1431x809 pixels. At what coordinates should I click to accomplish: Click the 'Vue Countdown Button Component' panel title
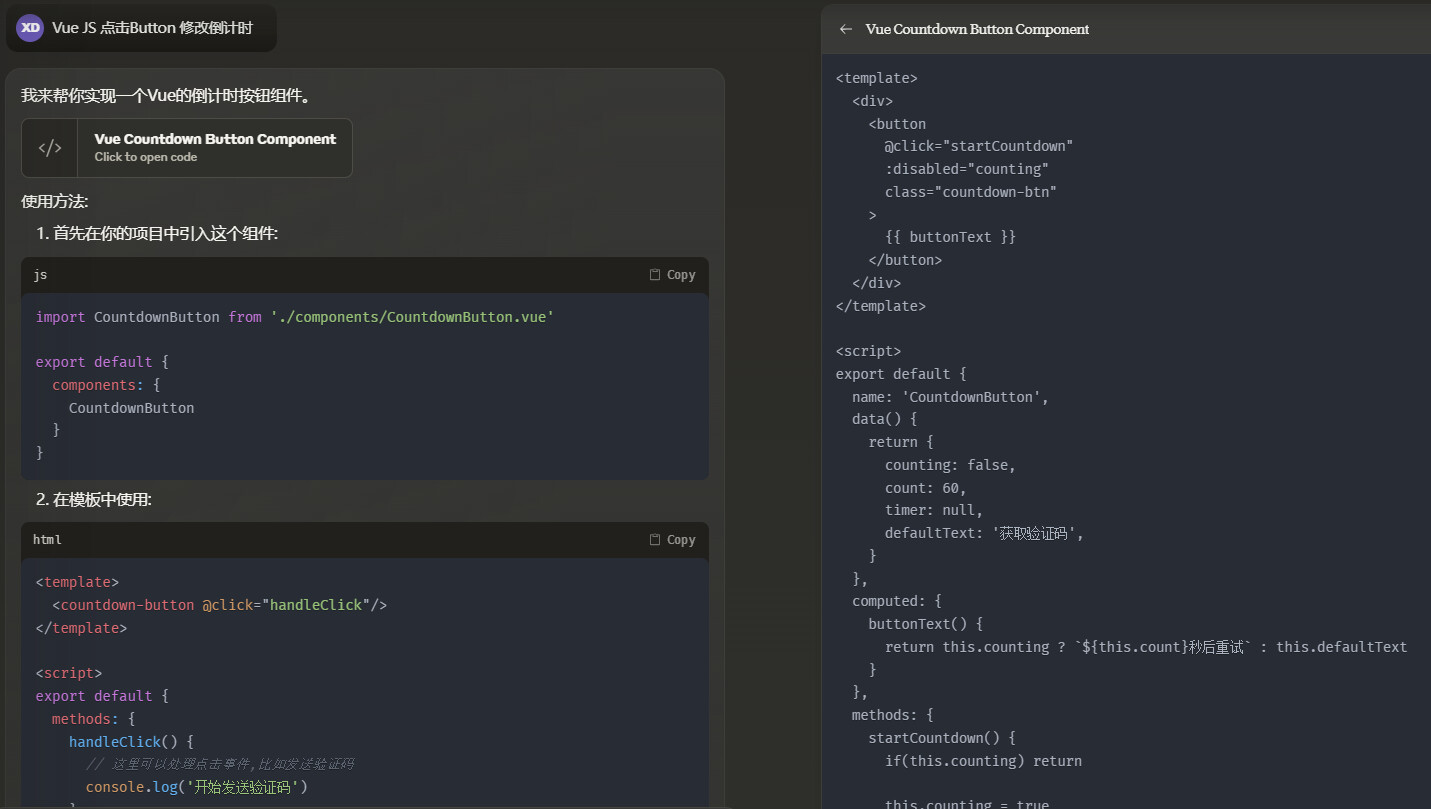click(977, 29)
